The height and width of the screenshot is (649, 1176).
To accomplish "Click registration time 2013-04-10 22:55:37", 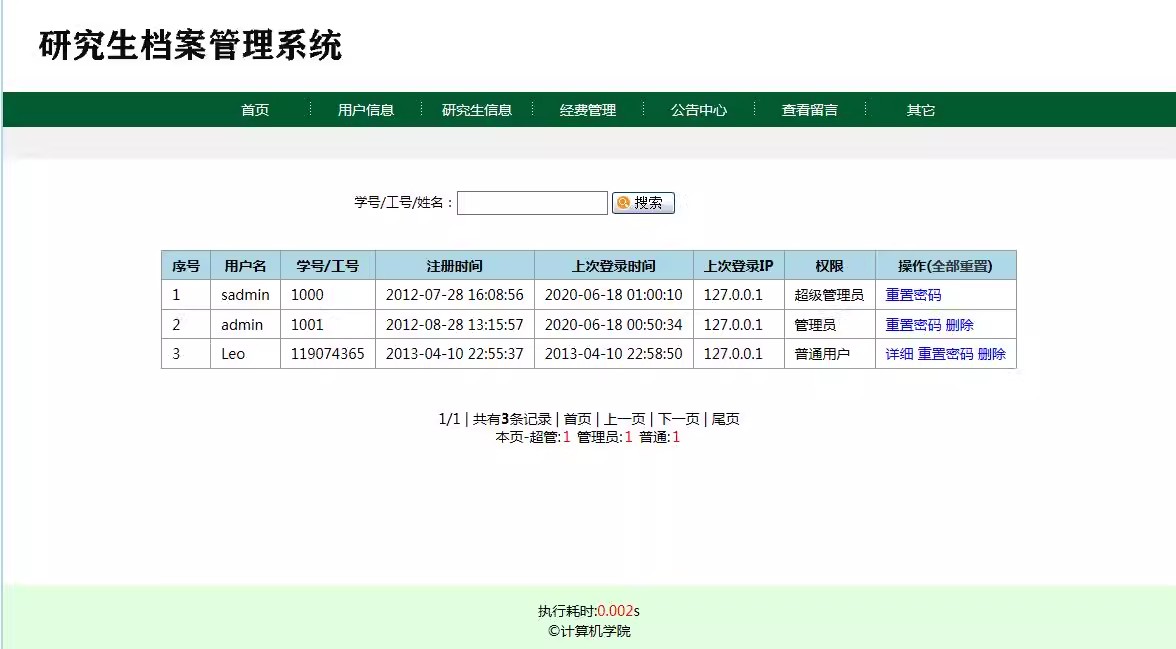I will [454, 354].
